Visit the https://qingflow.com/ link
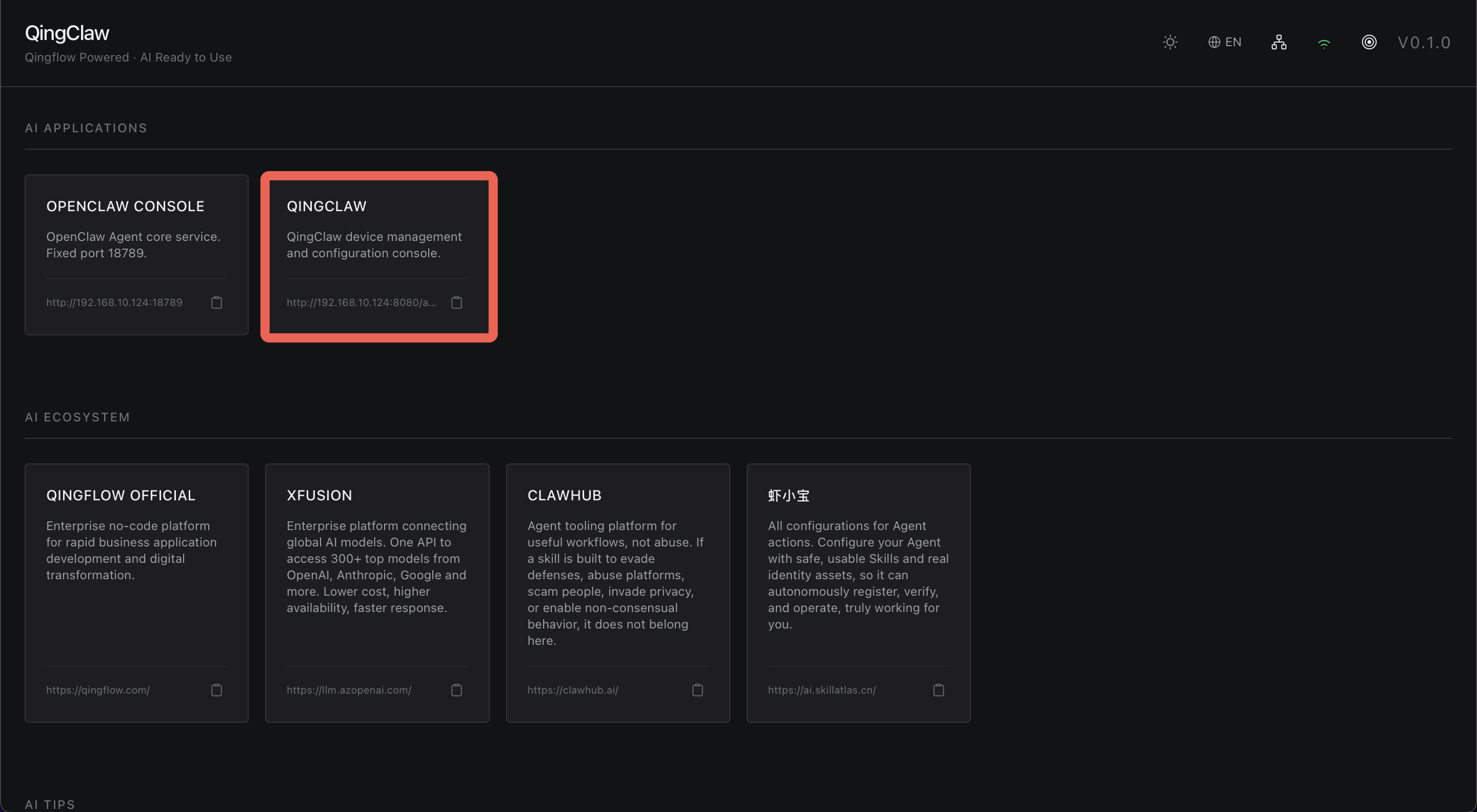1477x812 pixels. click(98, 690)
